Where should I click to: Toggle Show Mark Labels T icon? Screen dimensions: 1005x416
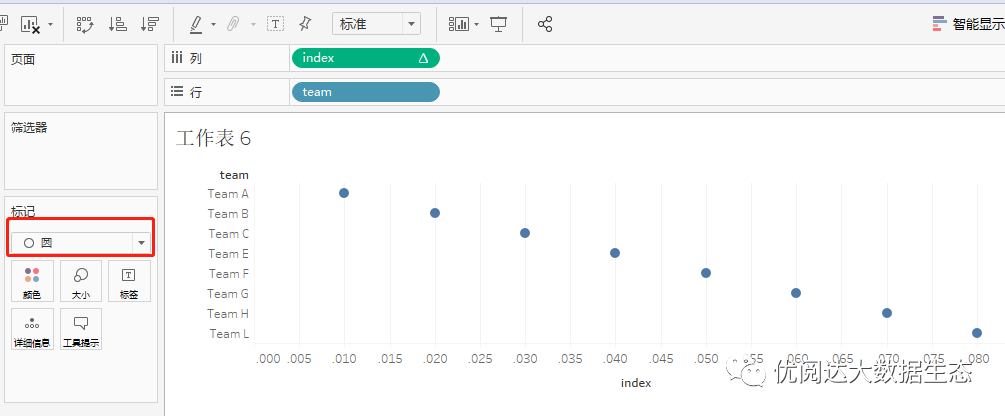pos(276,24)
